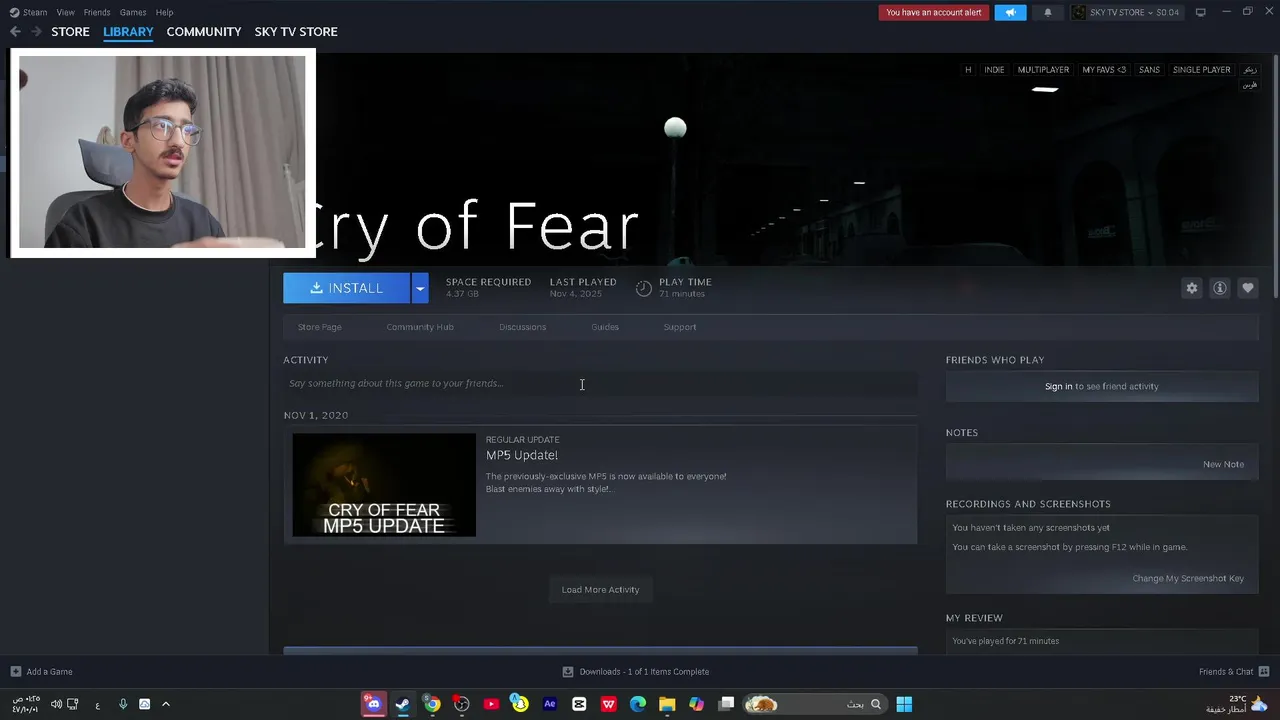Image resolution: width=1280 pixels, height=720 pixels.
Task: Open the Community Hub link
Action: 420,327
